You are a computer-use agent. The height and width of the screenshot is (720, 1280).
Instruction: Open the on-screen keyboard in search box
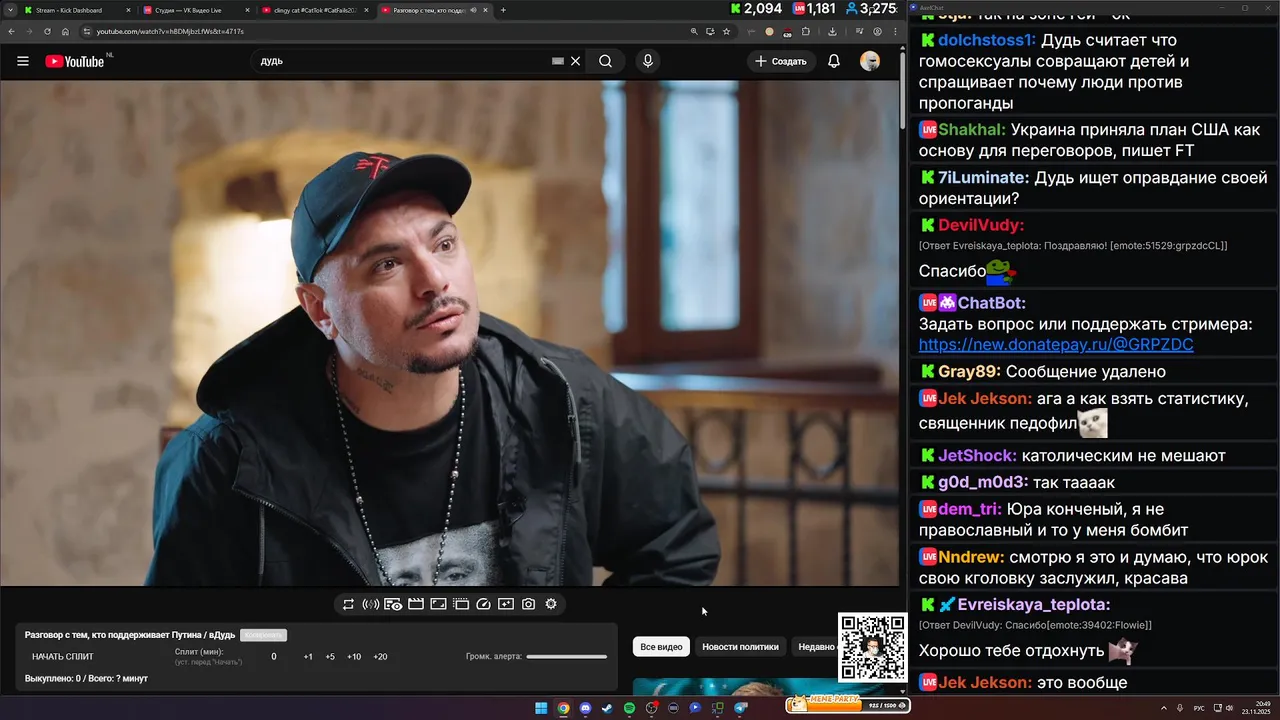[x=558, y=61]
